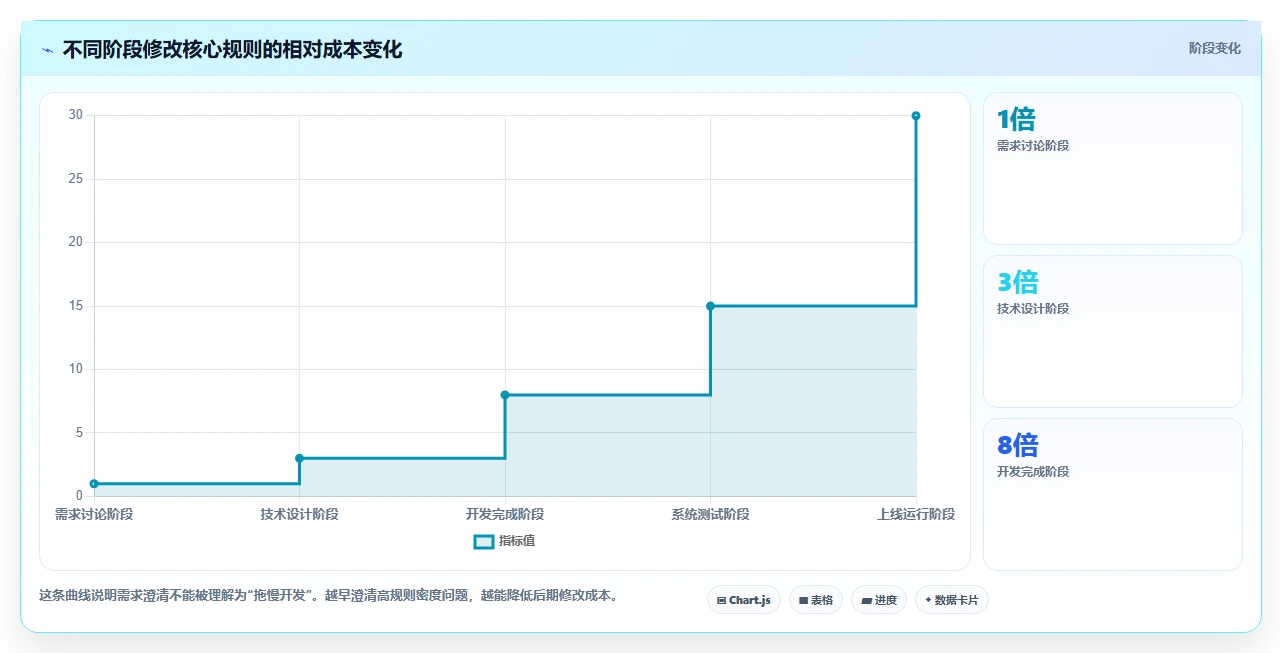Click the footnote text starting with 这条曲线说明
1282x653 pixels.
(x=329, y=596)
